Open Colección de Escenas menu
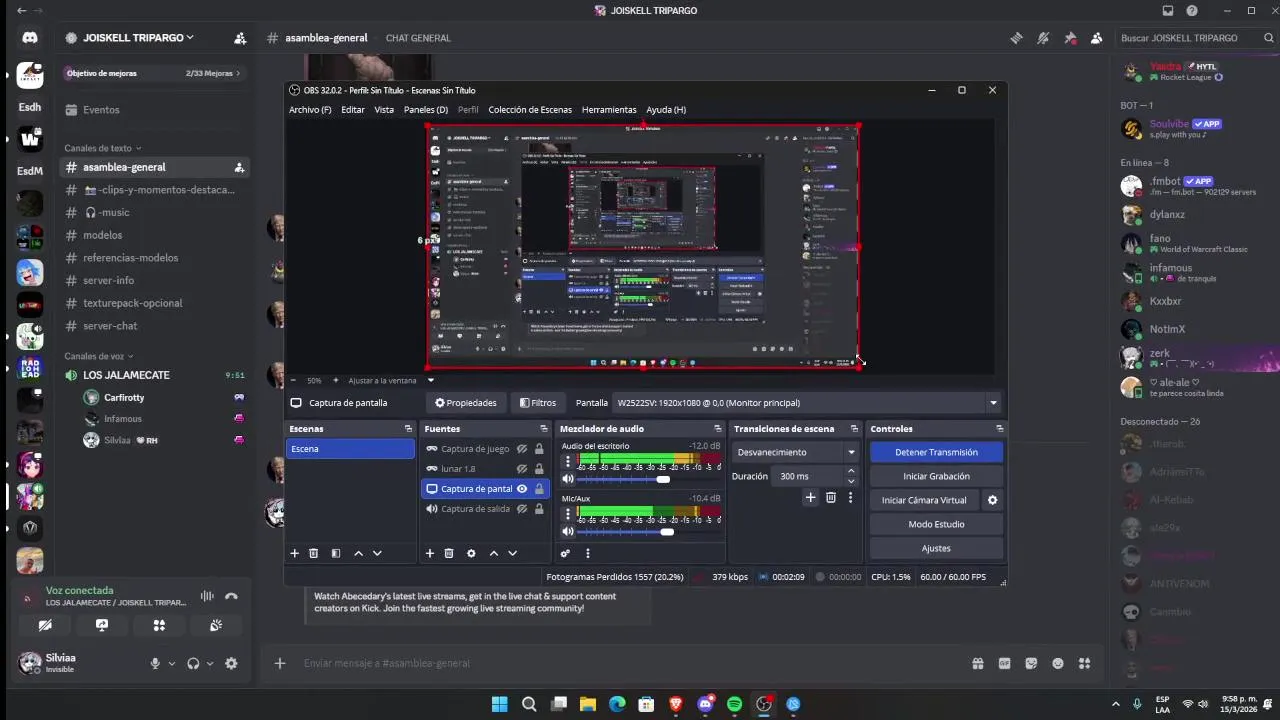This screenshot has height=720, width=1280. [x=530, y=110]
